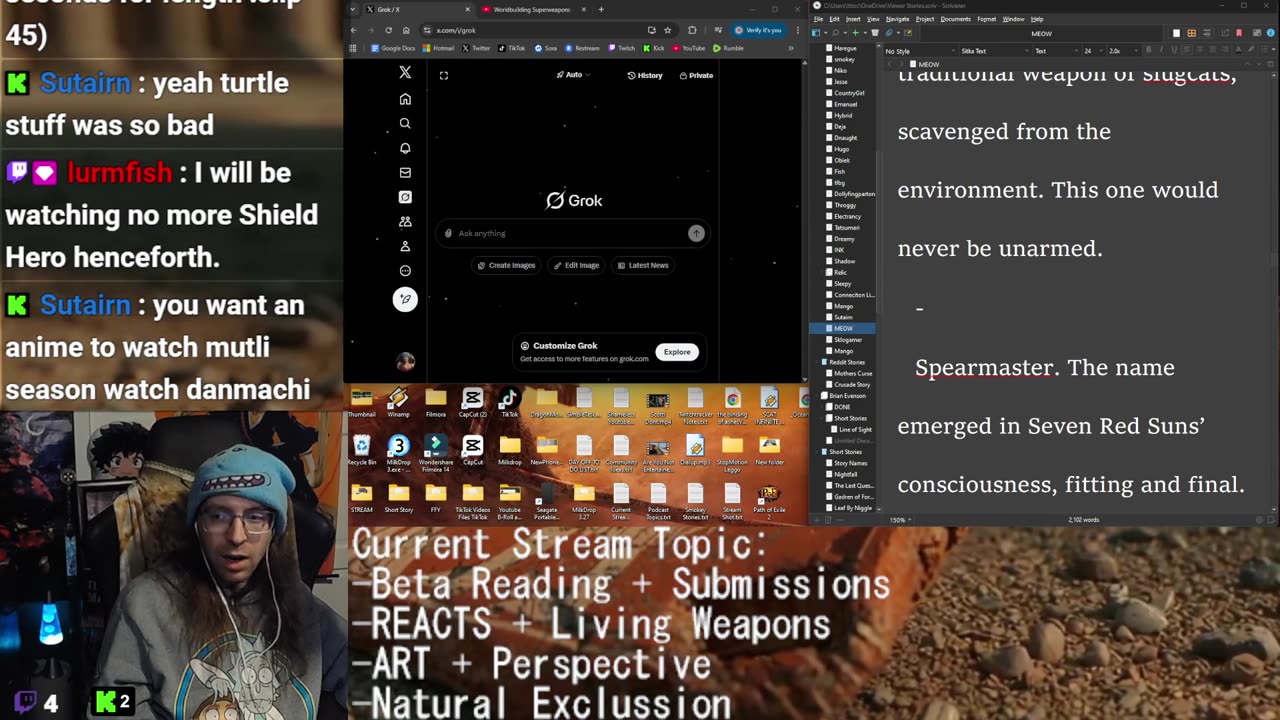This screenshot has width=1280, height=720.
Task: Open Profile icon in X sidebar
Action: (x=405, y=246)
